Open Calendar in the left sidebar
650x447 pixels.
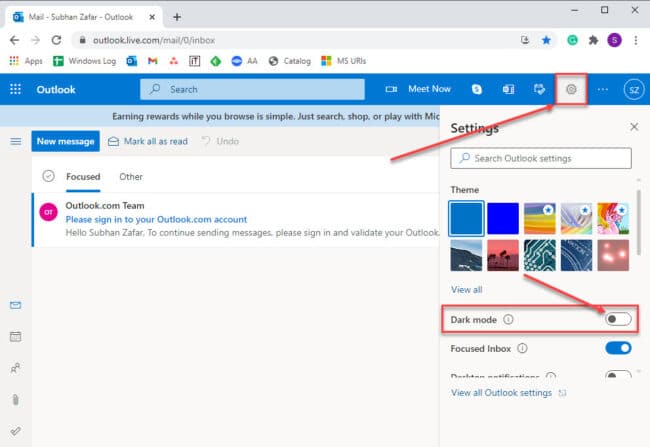(15, 337)
